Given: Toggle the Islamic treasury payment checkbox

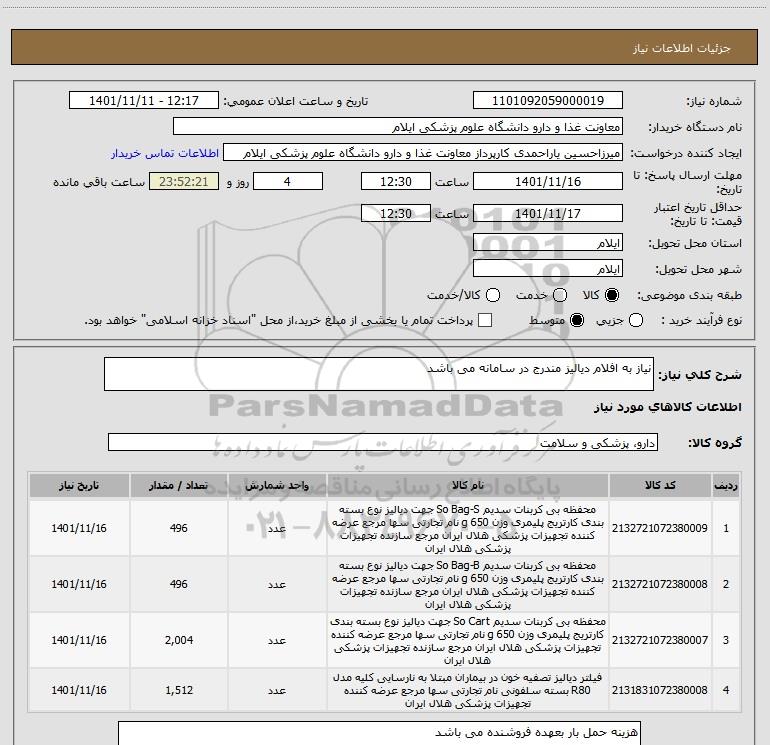Looking at the screenshot, I should (485, 321).
